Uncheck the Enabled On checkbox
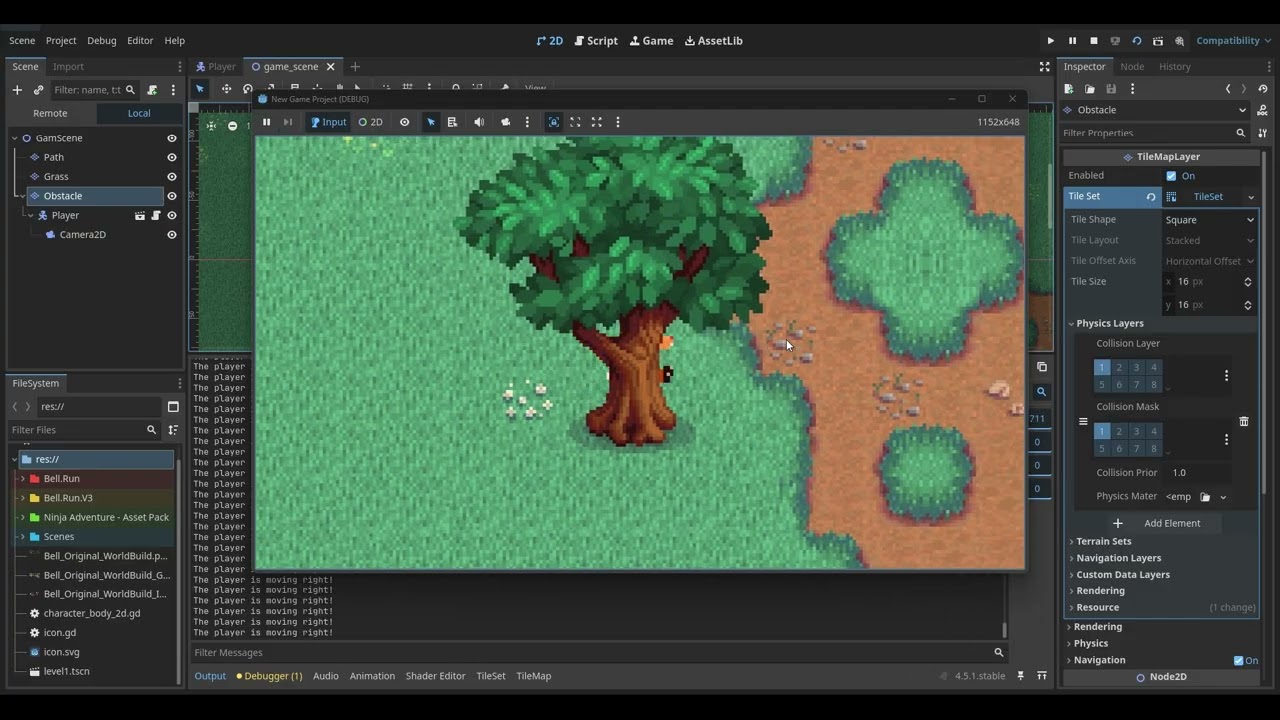1280x720 pixels. pyautogui.click(x=1171, y=176)
